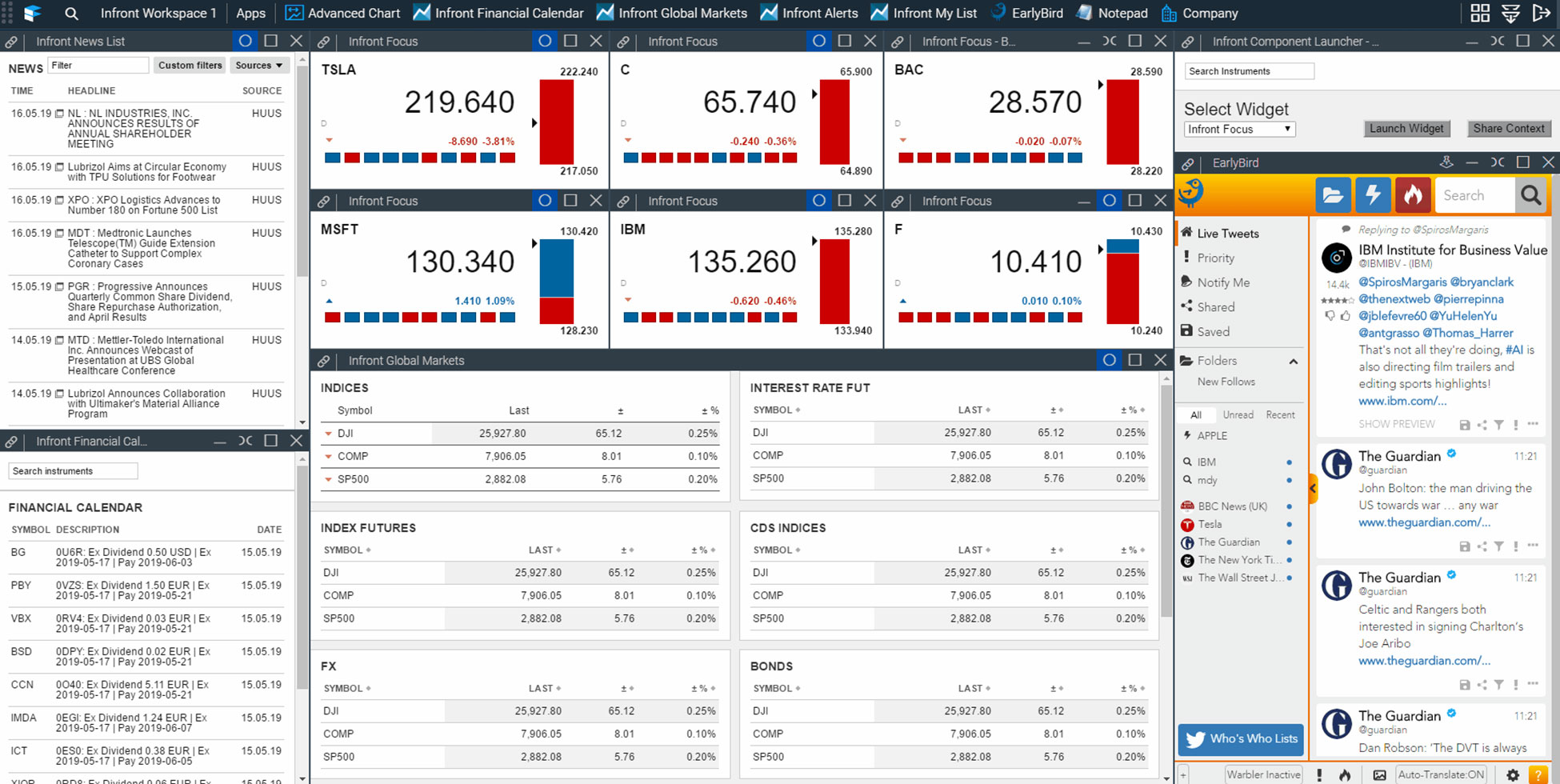Open the workspace grid layout icon
The image size is (1560, 784).
point(1479,13)
